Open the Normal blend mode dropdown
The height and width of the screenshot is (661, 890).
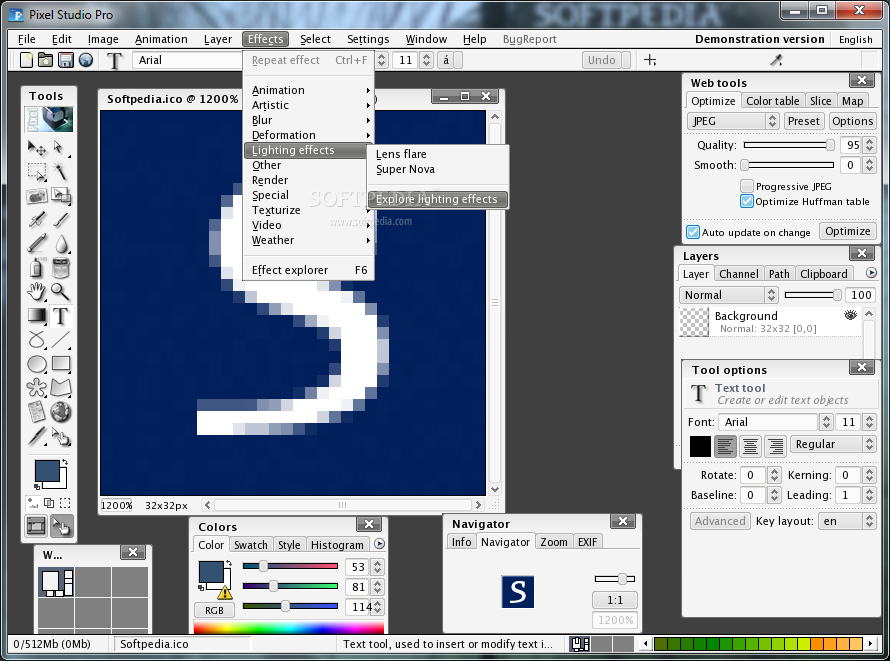click(x=728, y=295)
